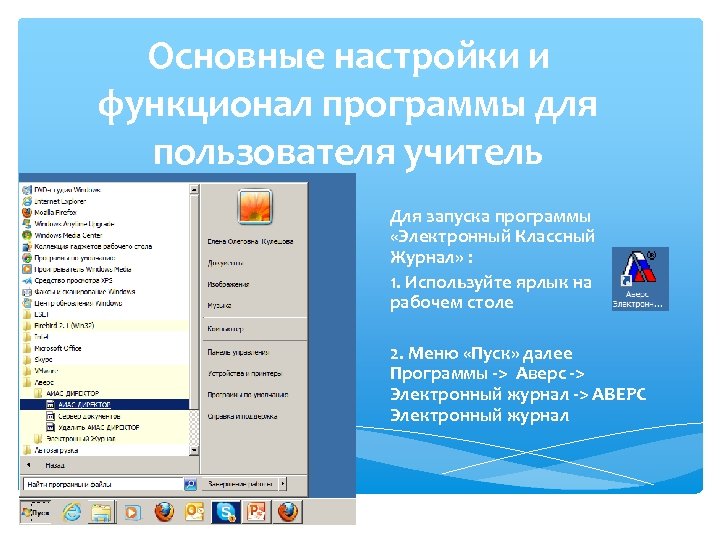
Task: Expand the Microsoft Office folder
Action: point(52,348)
